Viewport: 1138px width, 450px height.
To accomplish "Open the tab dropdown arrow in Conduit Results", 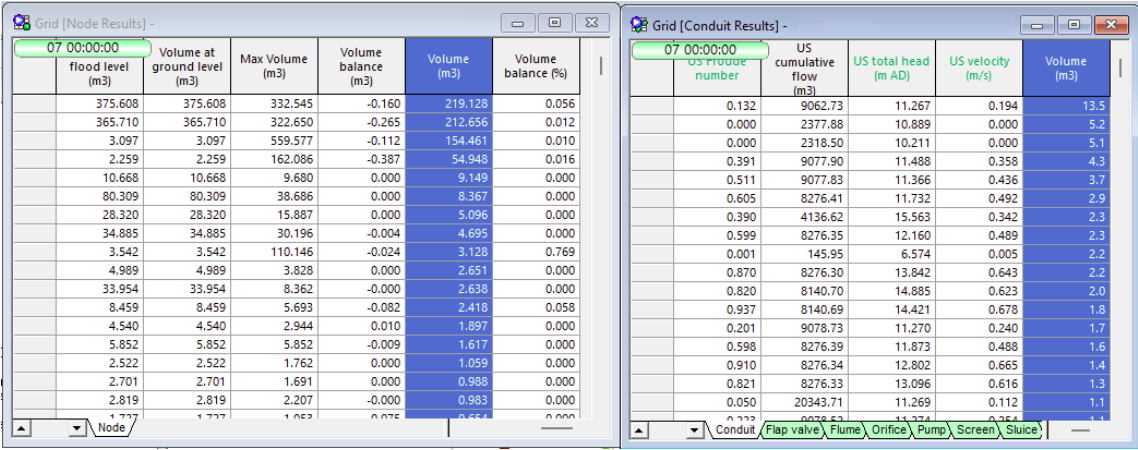I will coord(695,431).
